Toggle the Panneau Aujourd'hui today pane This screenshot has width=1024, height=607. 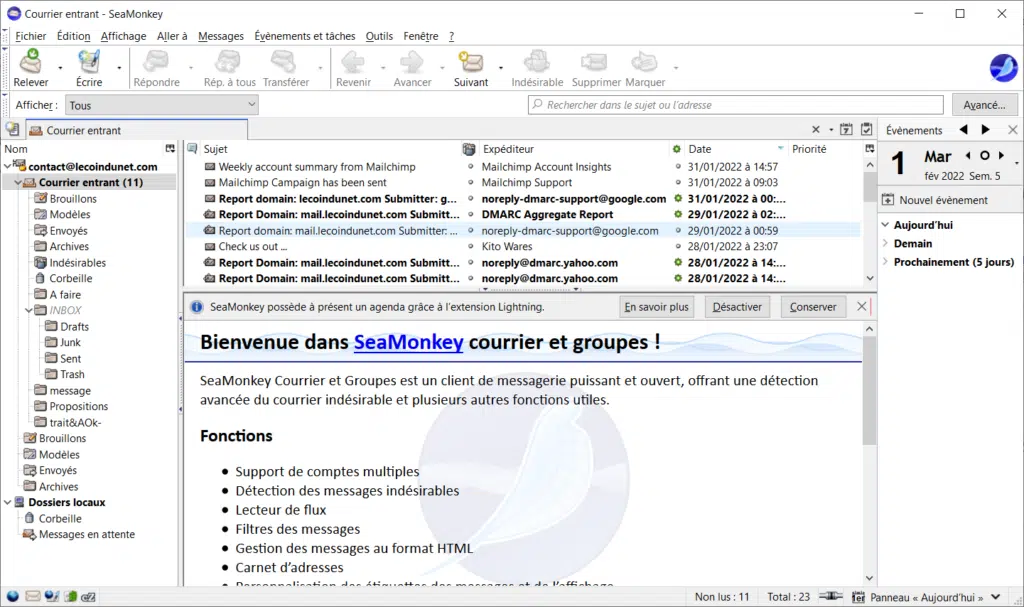tap(927, 597)
